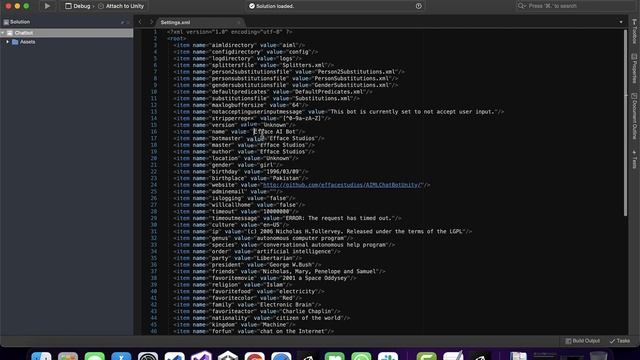This screenshot has width=640, height=360.
Task: Click the "electricity" favoritefood value
Action: tap(297, 291)
